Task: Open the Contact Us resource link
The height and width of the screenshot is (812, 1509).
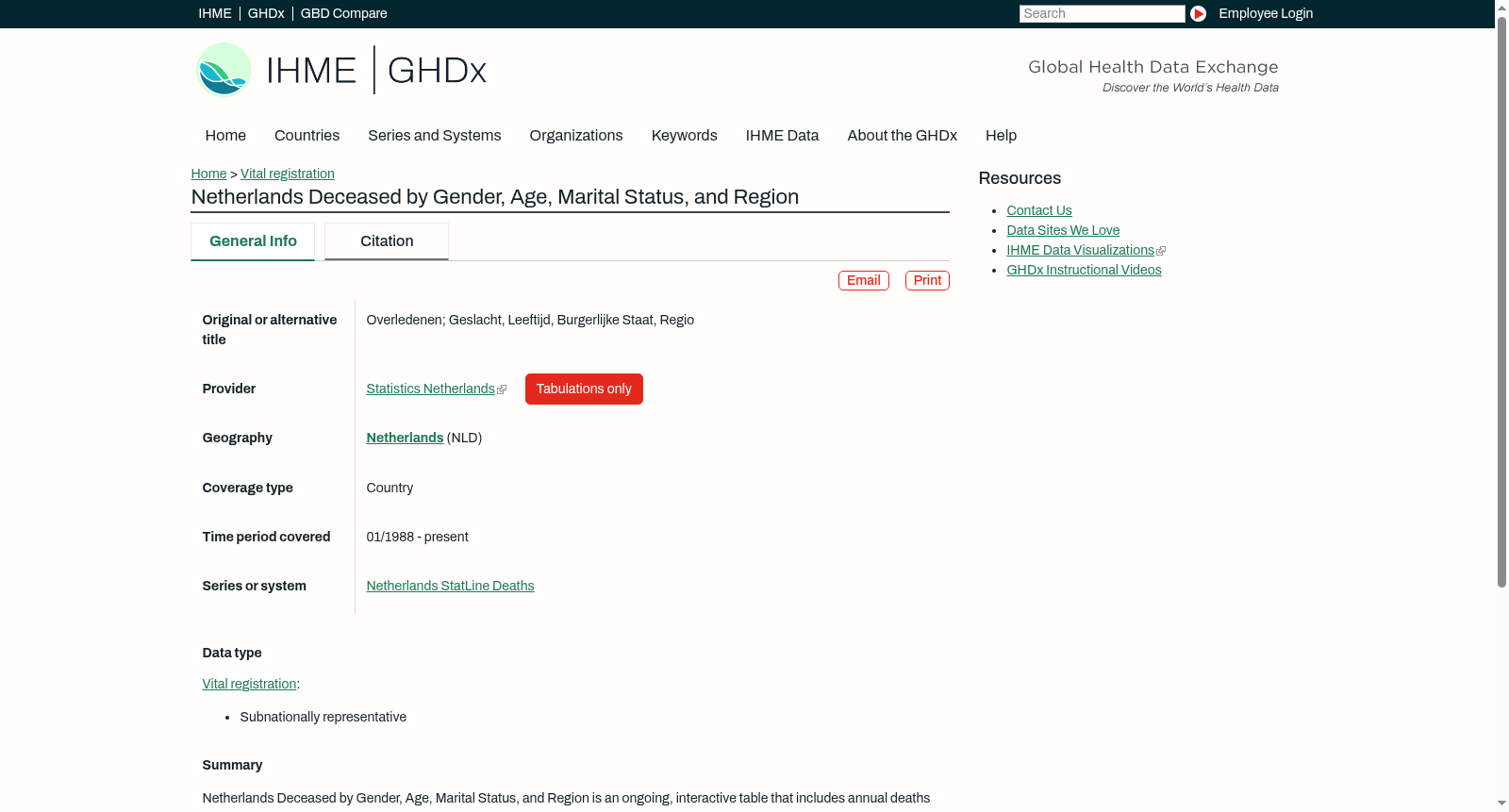Action: [1039, 210]
